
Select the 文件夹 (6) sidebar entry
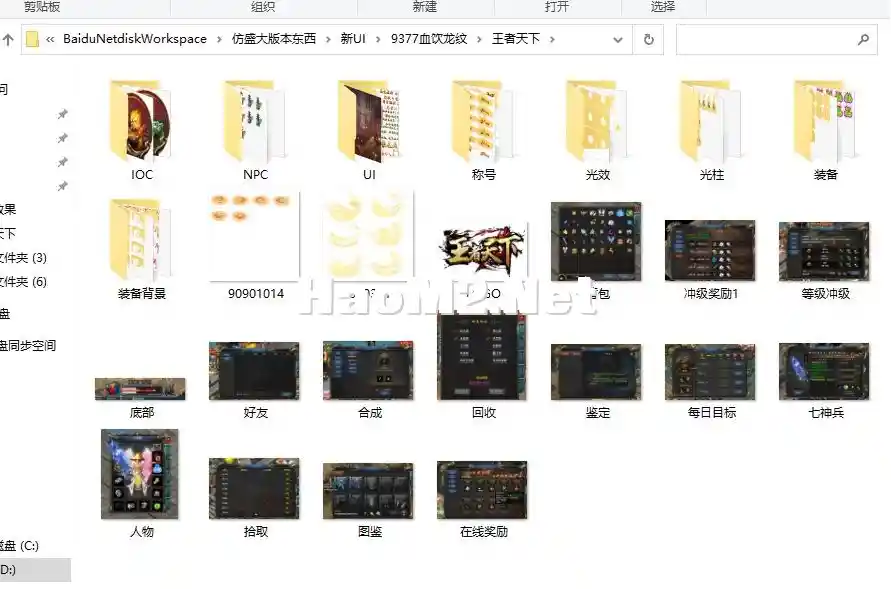point(23,282)
